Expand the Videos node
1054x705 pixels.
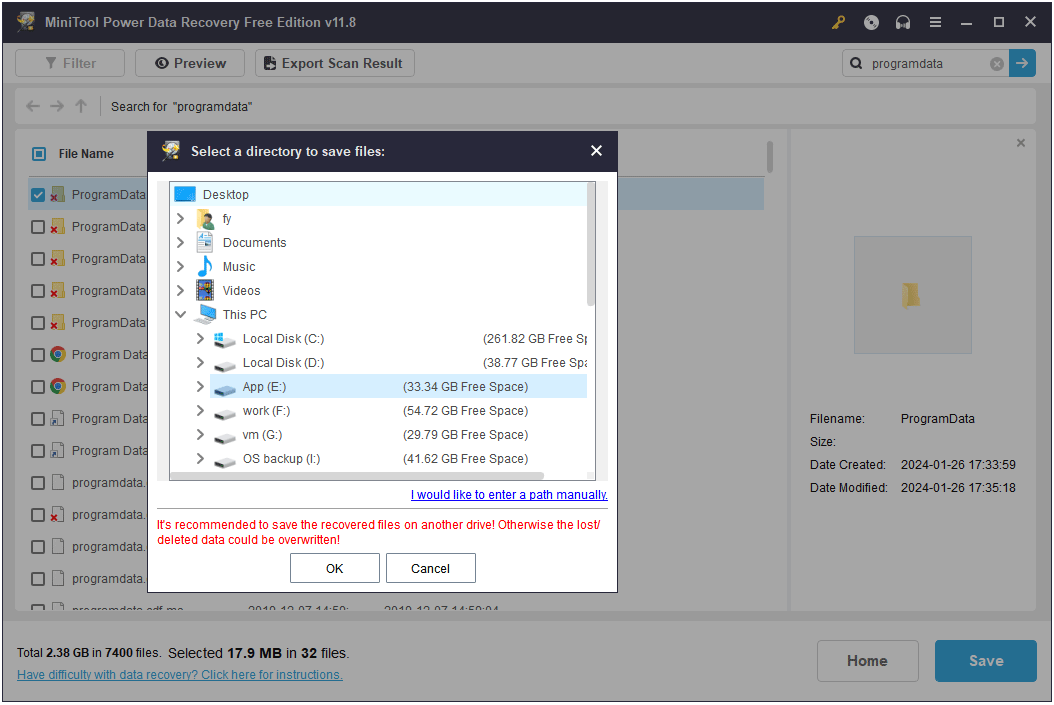pos(180,290)
